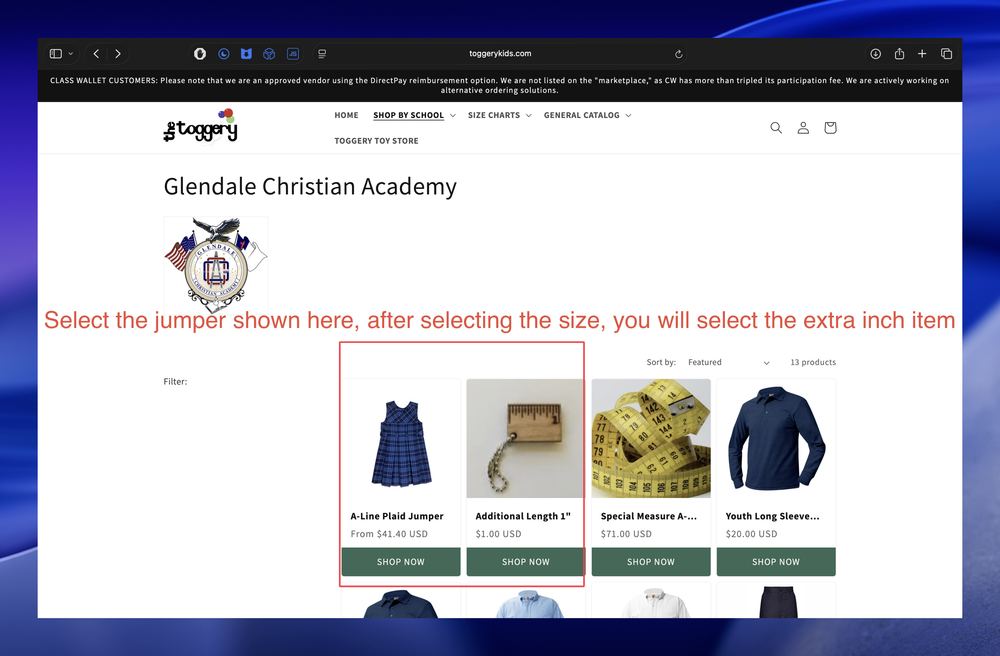Click SHOP NOW under Additional Length 1"

[x=526, y=562]
